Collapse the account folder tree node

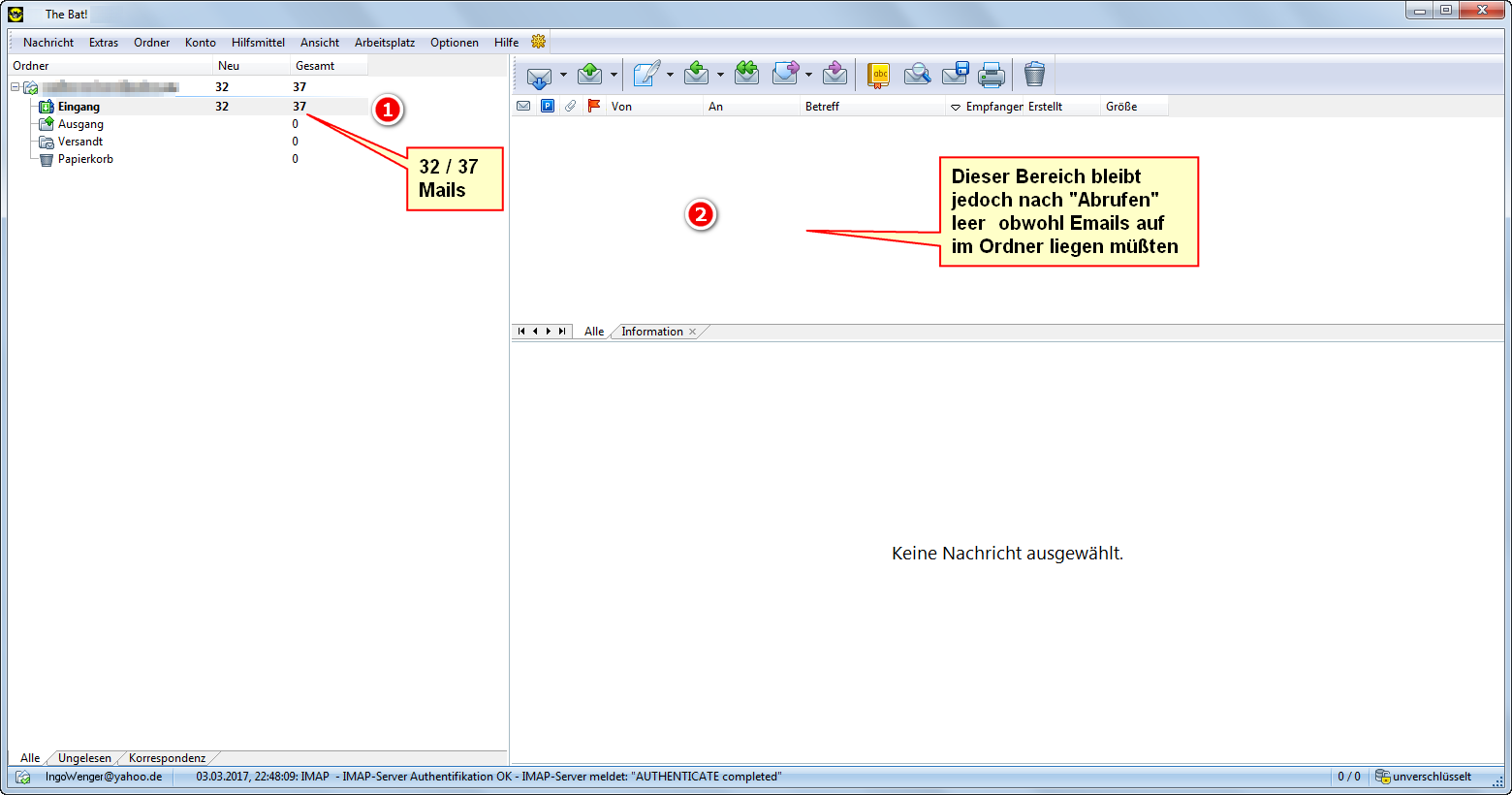(x=16, y=87)
